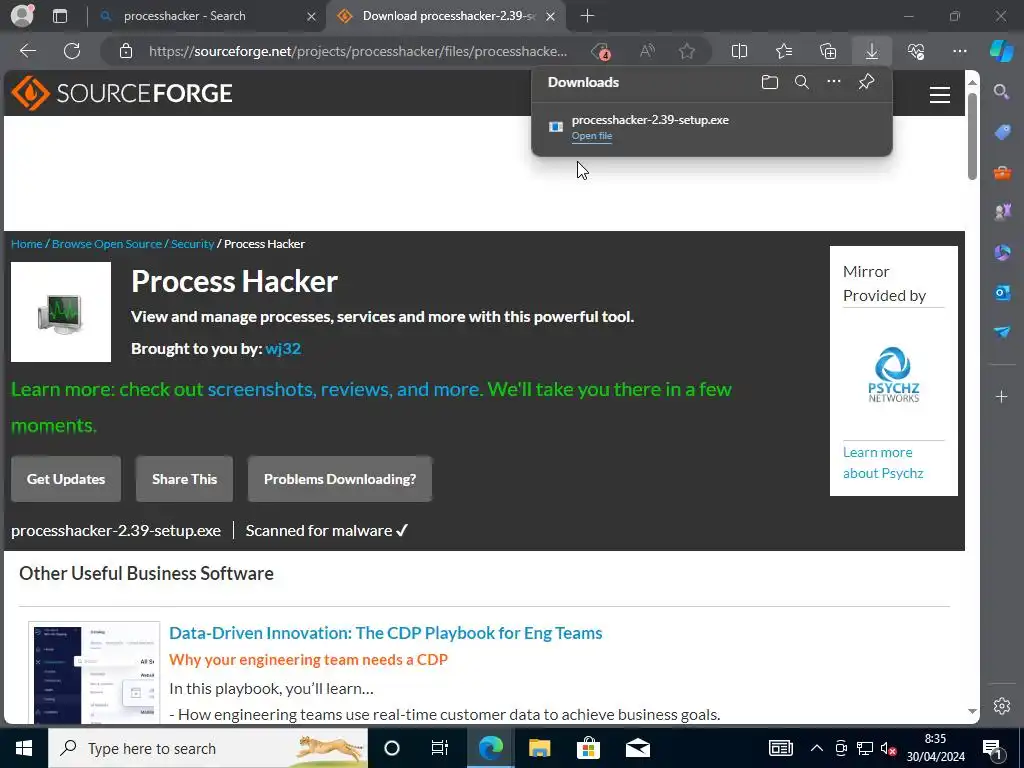1024x768 pixels.
Task: Click the Process Hacker project icon
Action: click(x=61, y=312)
